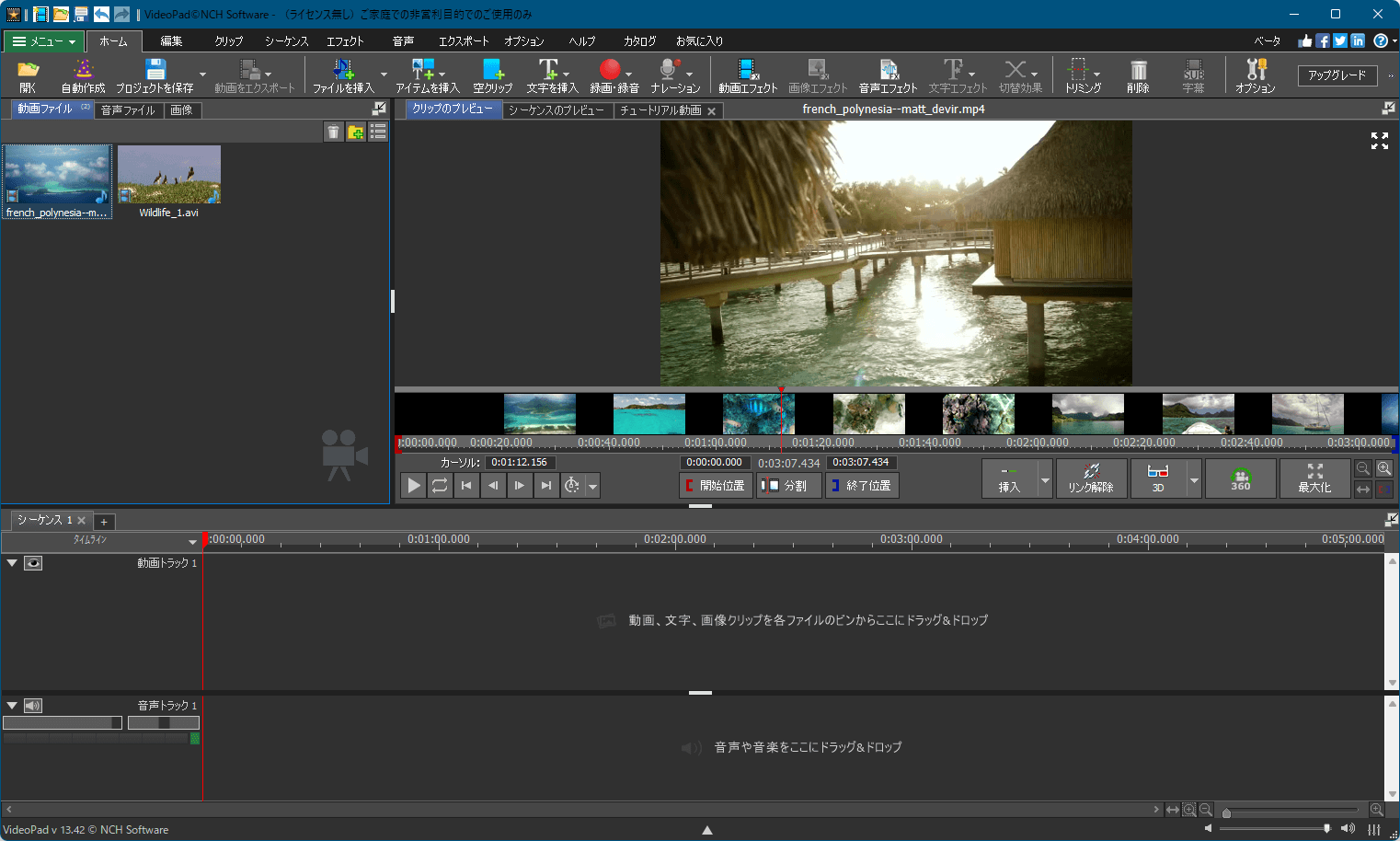
Task: Start 録画・録音 recording
Action: tap(614, 75)
